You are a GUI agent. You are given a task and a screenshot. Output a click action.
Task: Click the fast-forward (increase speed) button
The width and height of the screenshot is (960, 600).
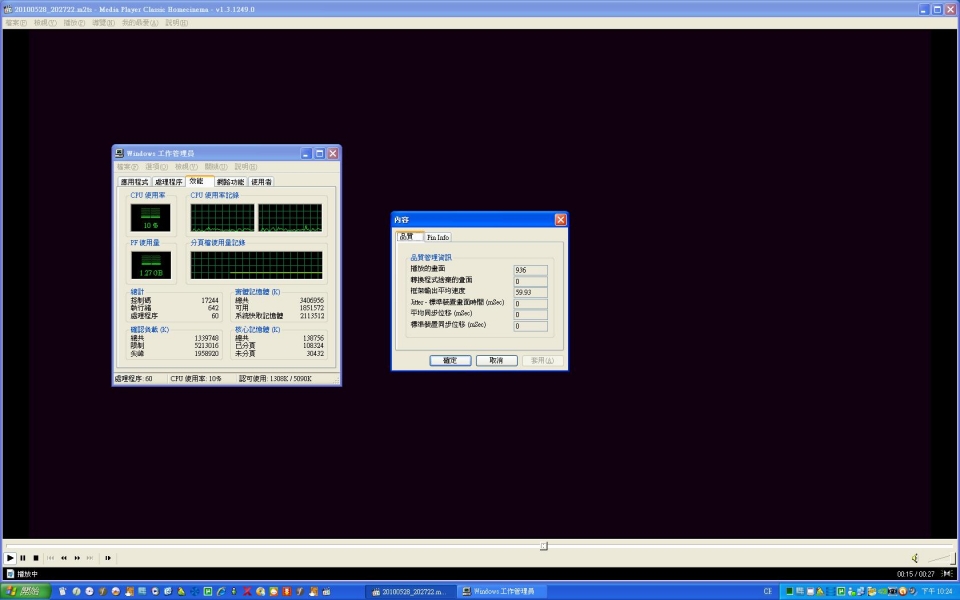click(77, 558)
